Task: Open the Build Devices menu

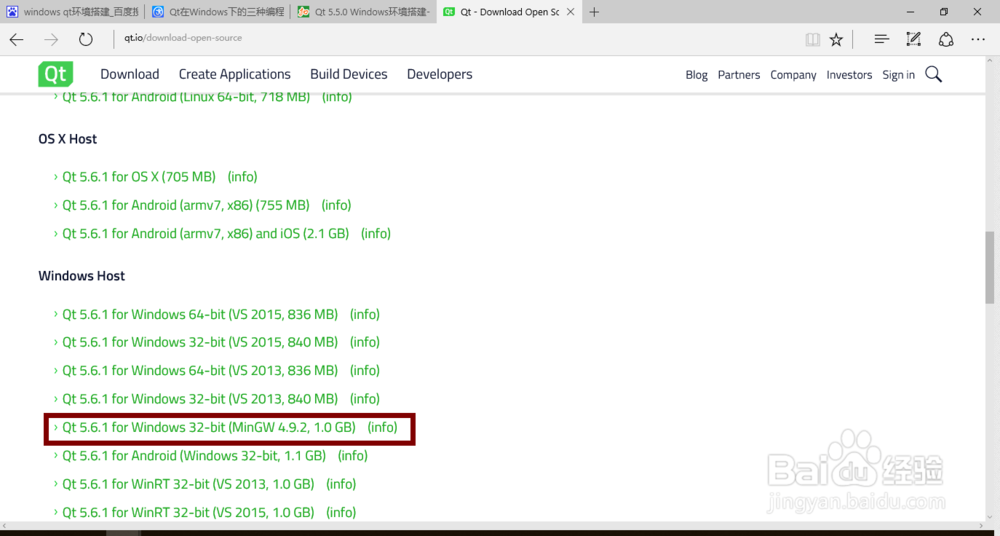Action: [x=349, y=74]
